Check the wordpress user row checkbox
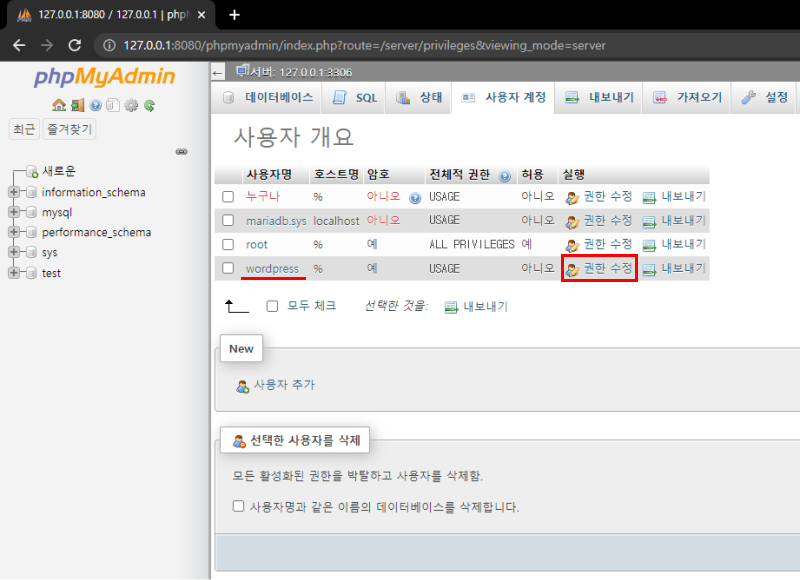The width and height of the screenshot is (800, 580). [x=228, y=268]
